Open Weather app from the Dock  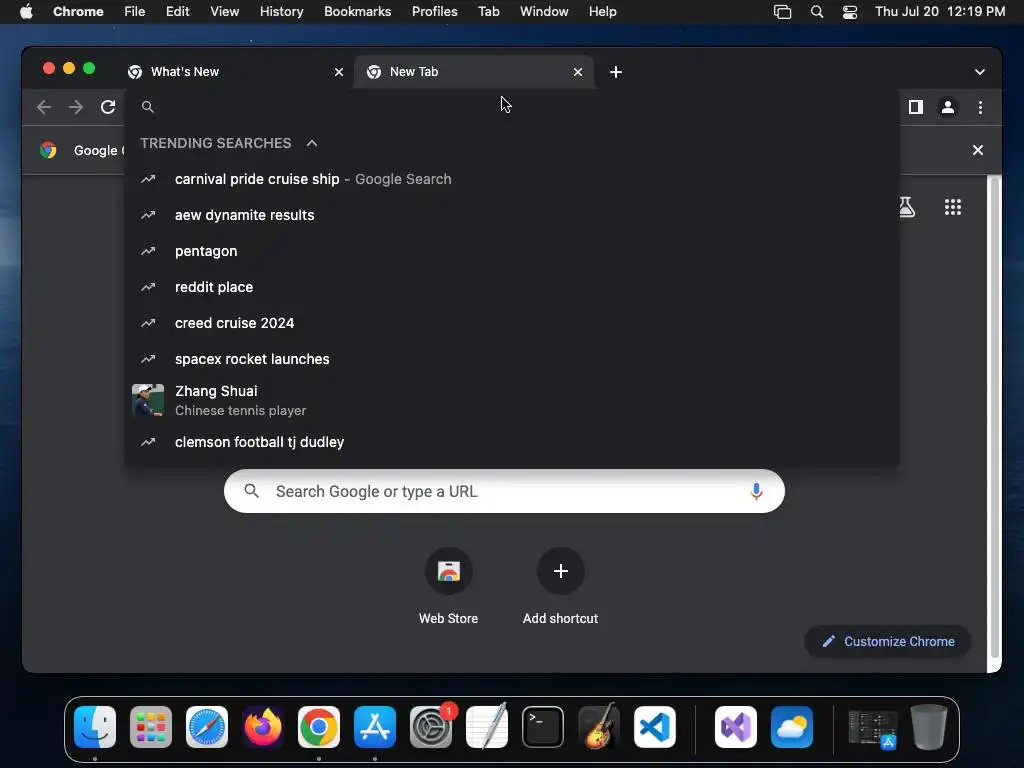click(x=792, y=727)
